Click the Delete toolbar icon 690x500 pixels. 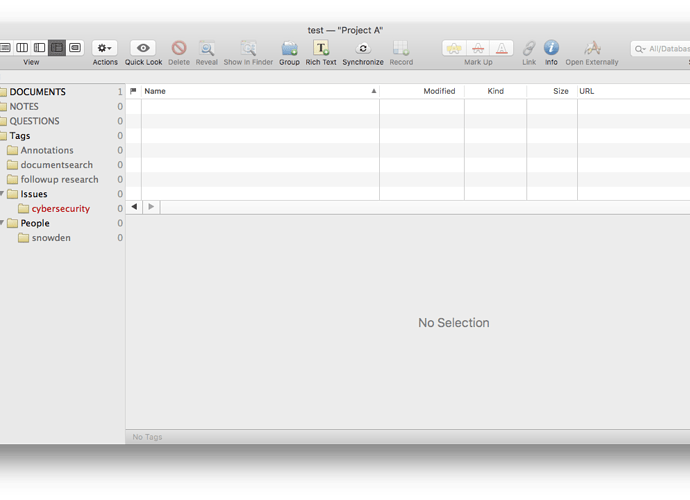[179, 48]
